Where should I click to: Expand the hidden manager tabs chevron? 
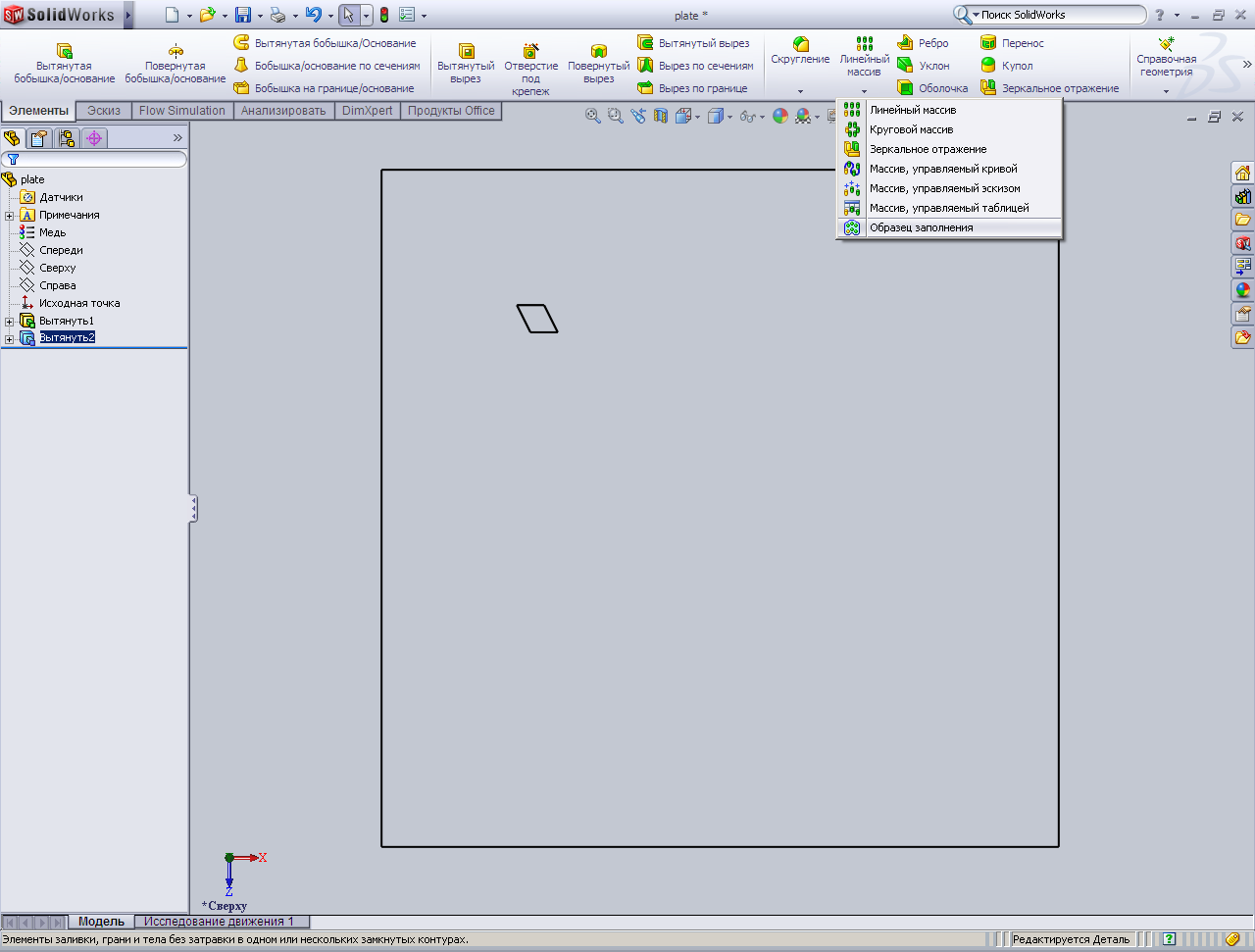click(x=177, y=138)
